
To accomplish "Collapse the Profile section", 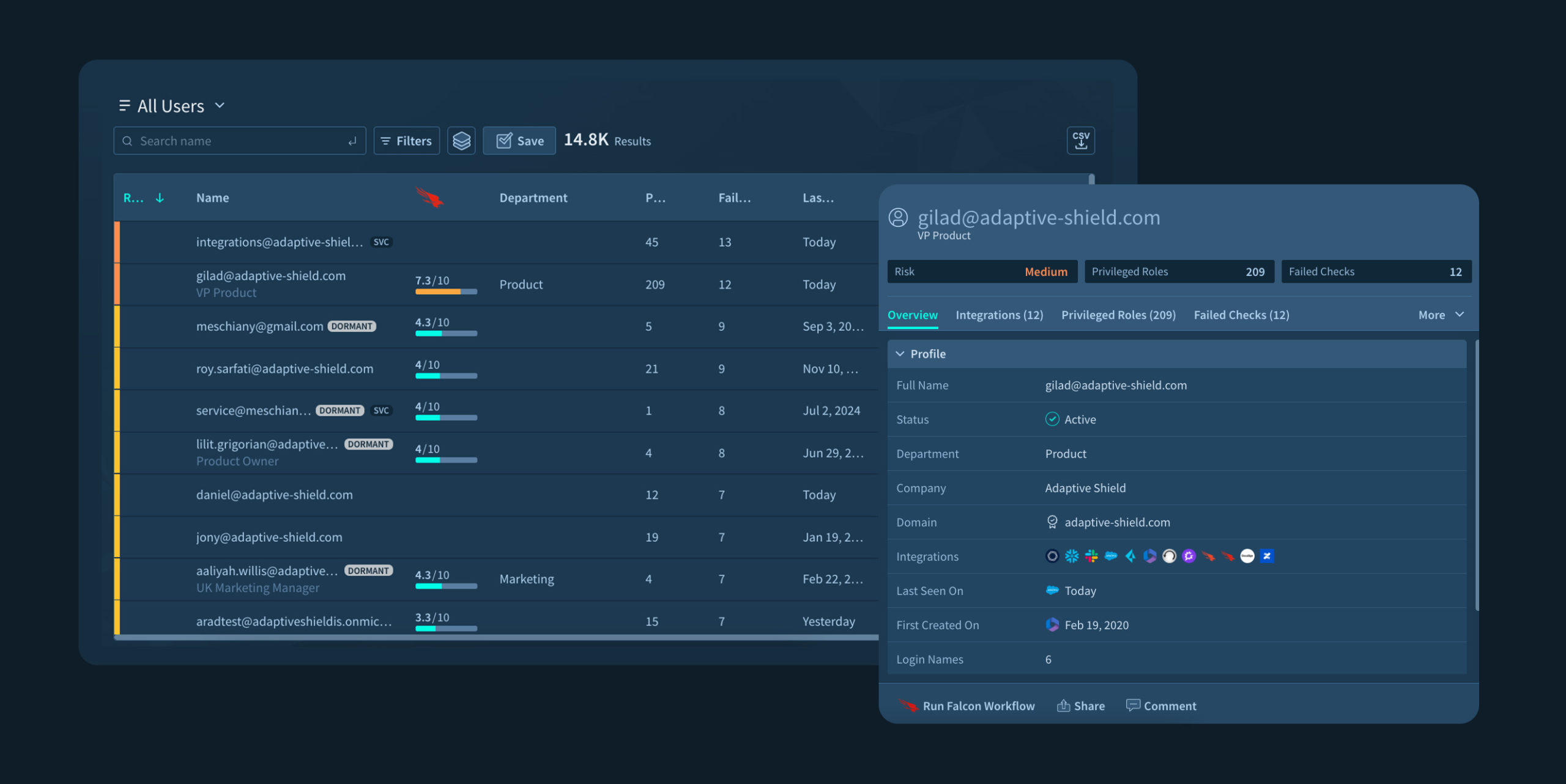I will (x=900, y=353).
